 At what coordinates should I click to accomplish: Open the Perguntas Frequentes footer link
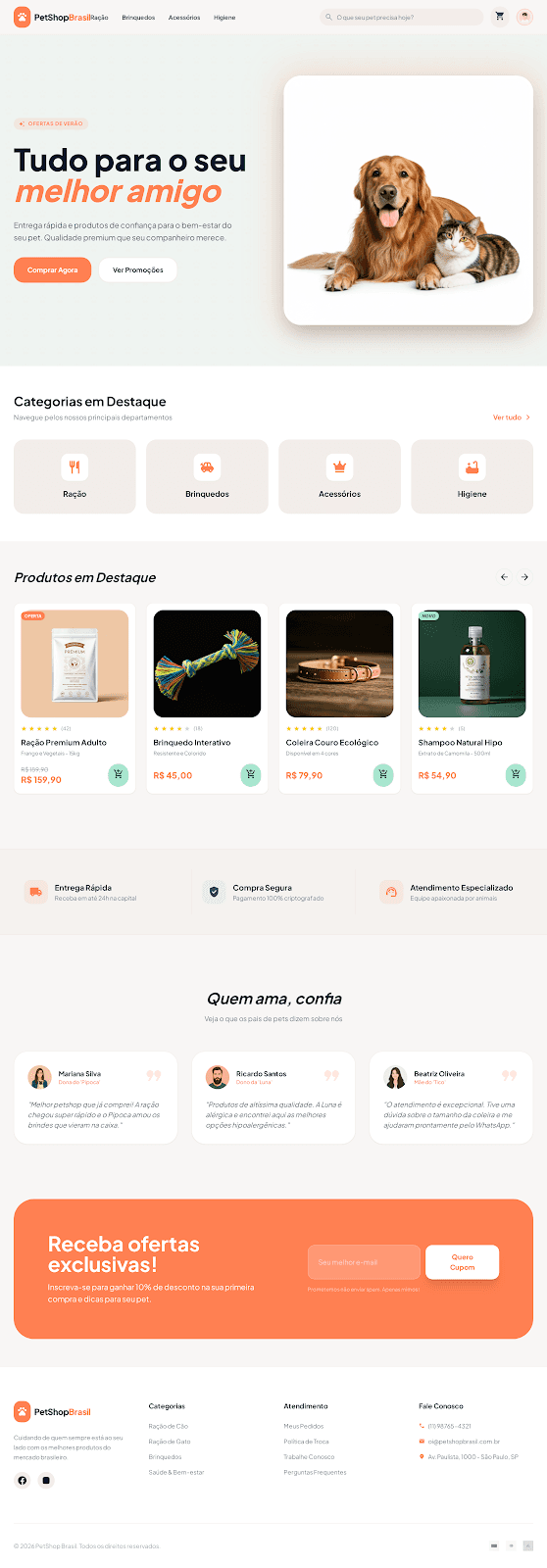[x=315, y=1472]
